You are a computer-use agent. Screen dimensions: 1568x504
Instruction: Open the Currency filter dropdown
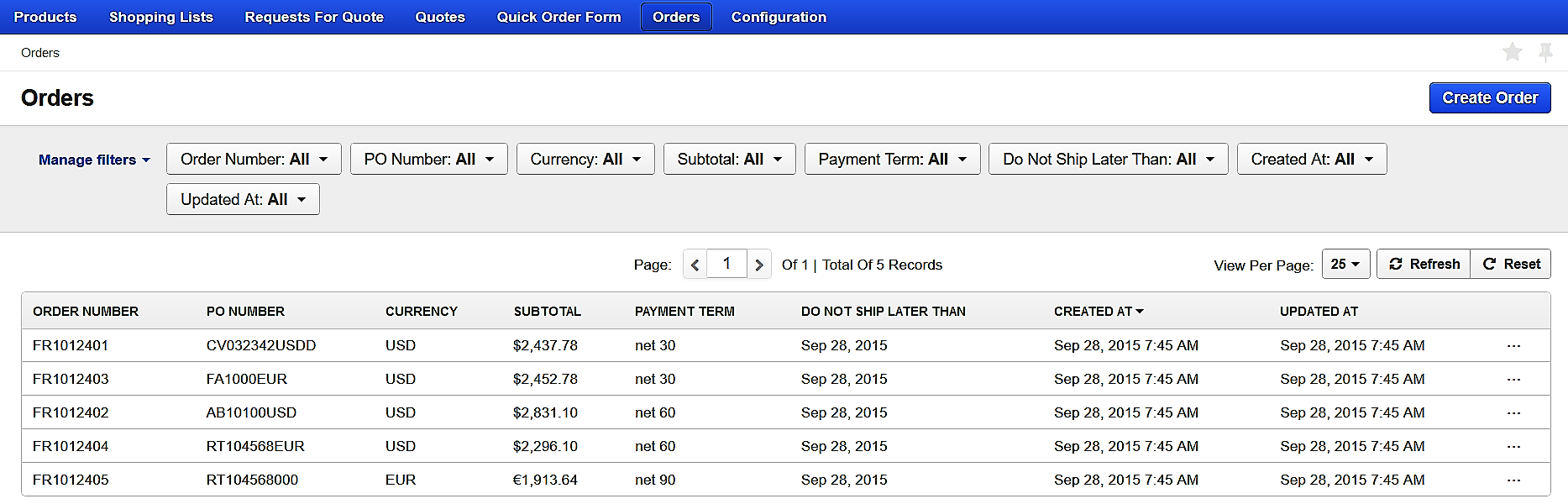[585, 159]
